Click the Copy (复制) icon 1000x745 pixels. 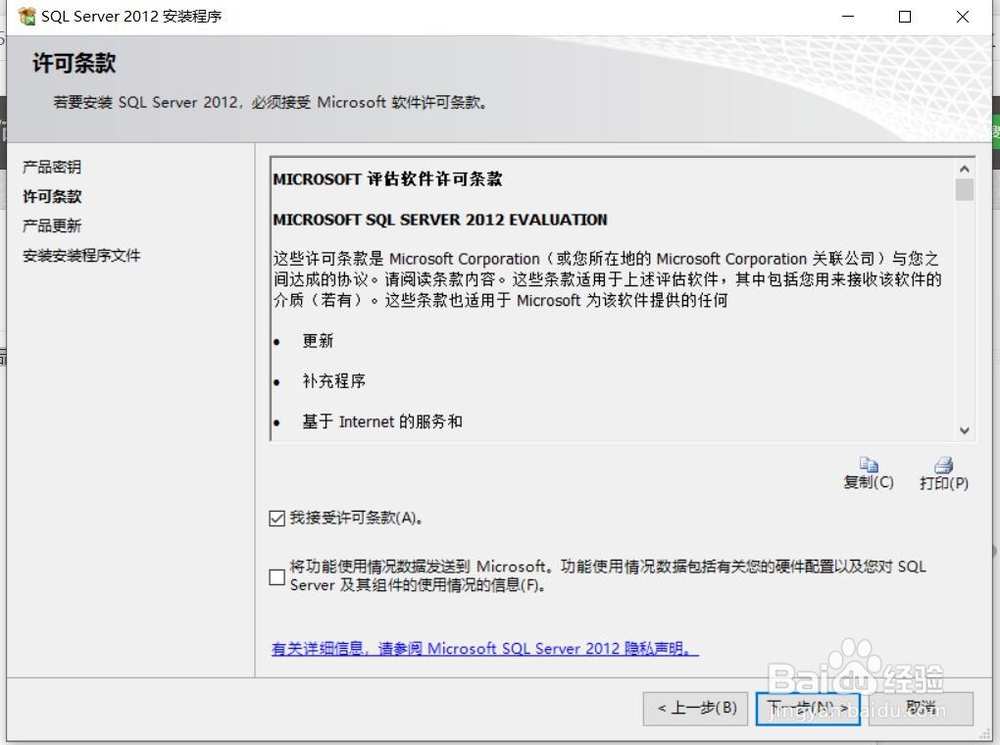click(868, 464)
